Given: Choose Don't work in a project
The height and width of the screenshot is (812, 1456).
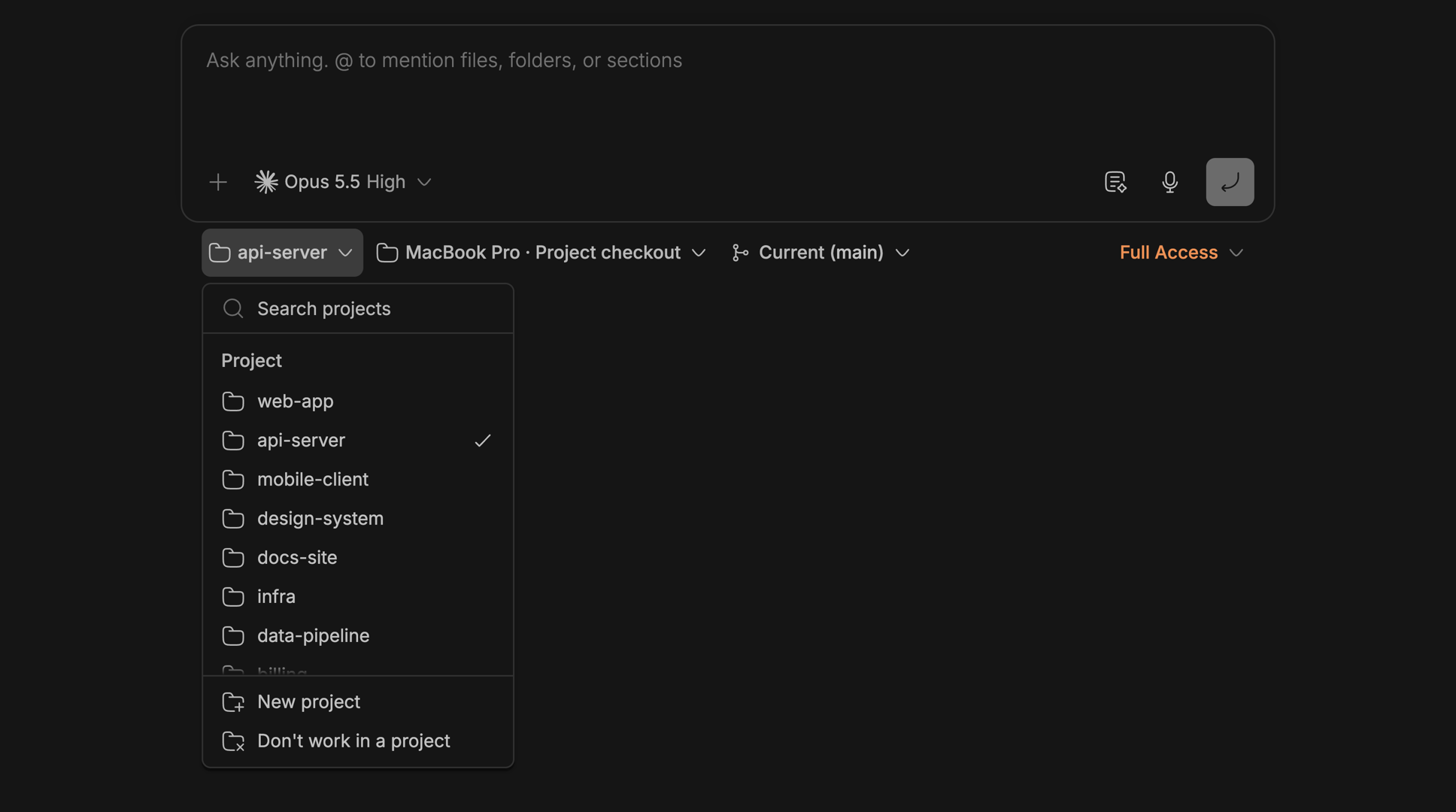Looking at the screenshot, I should (x=358, y=741).
